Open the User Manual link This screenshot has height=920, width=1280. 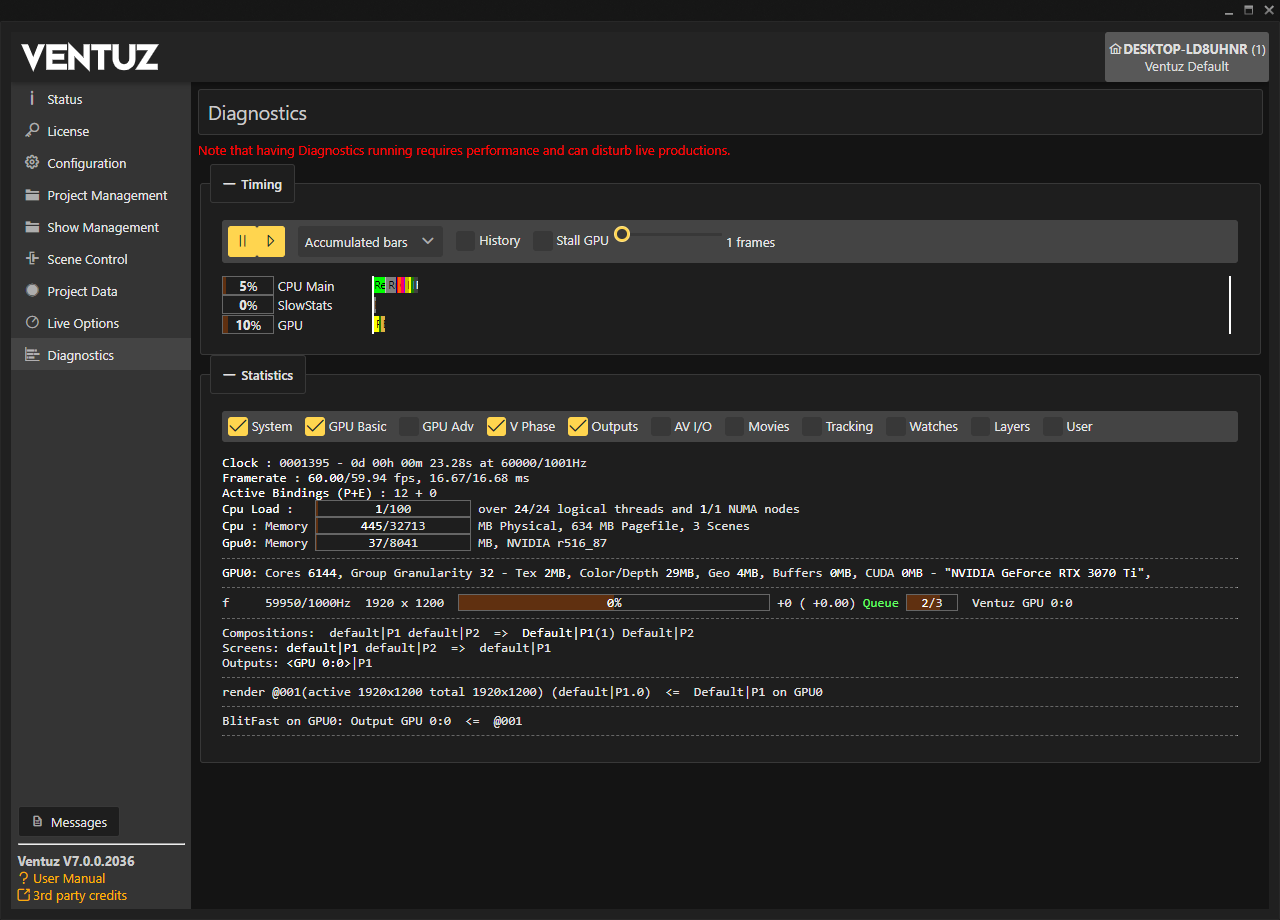coord(69,878)
